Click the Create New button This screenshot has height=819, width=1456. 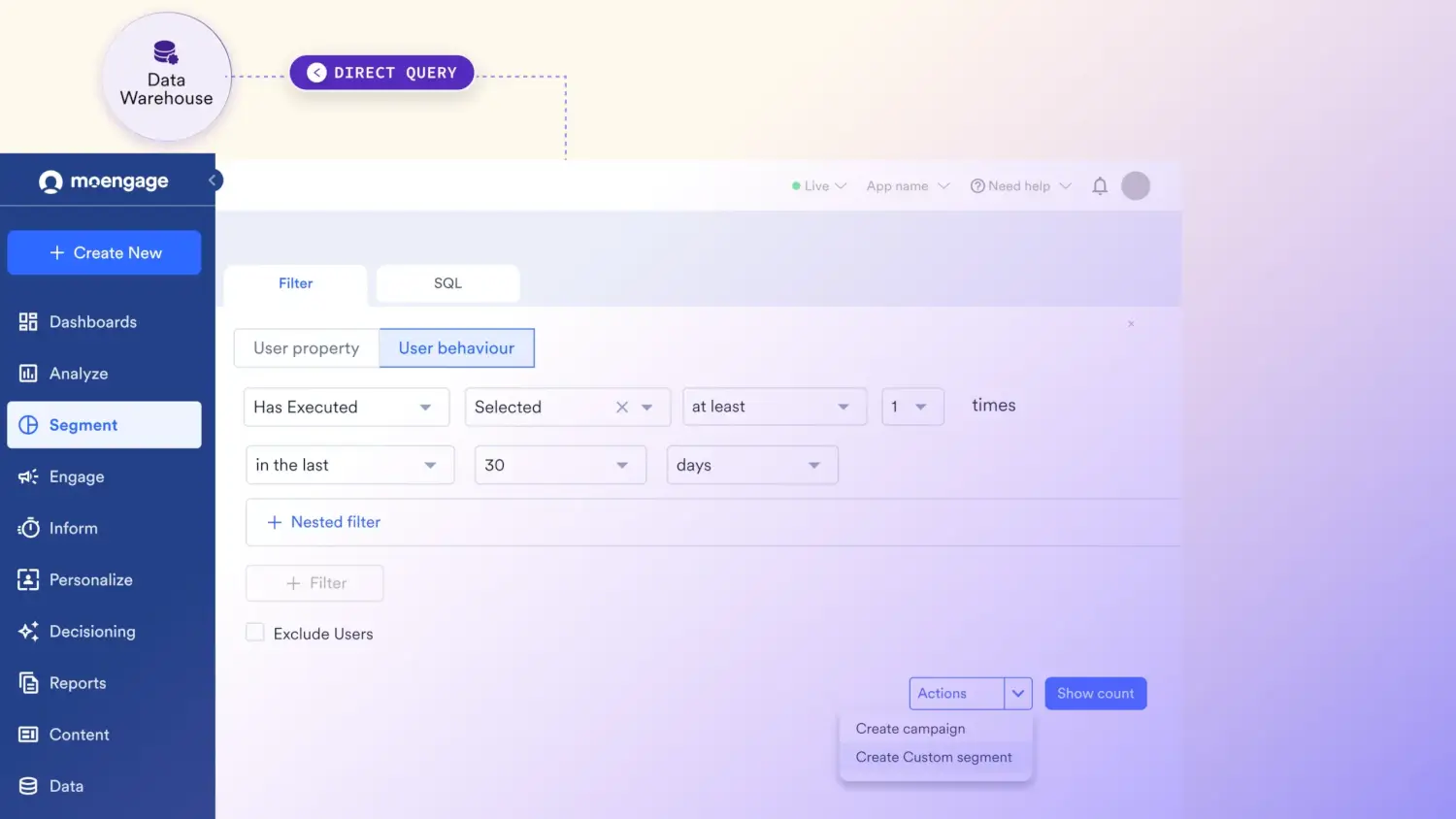[104, 252]
